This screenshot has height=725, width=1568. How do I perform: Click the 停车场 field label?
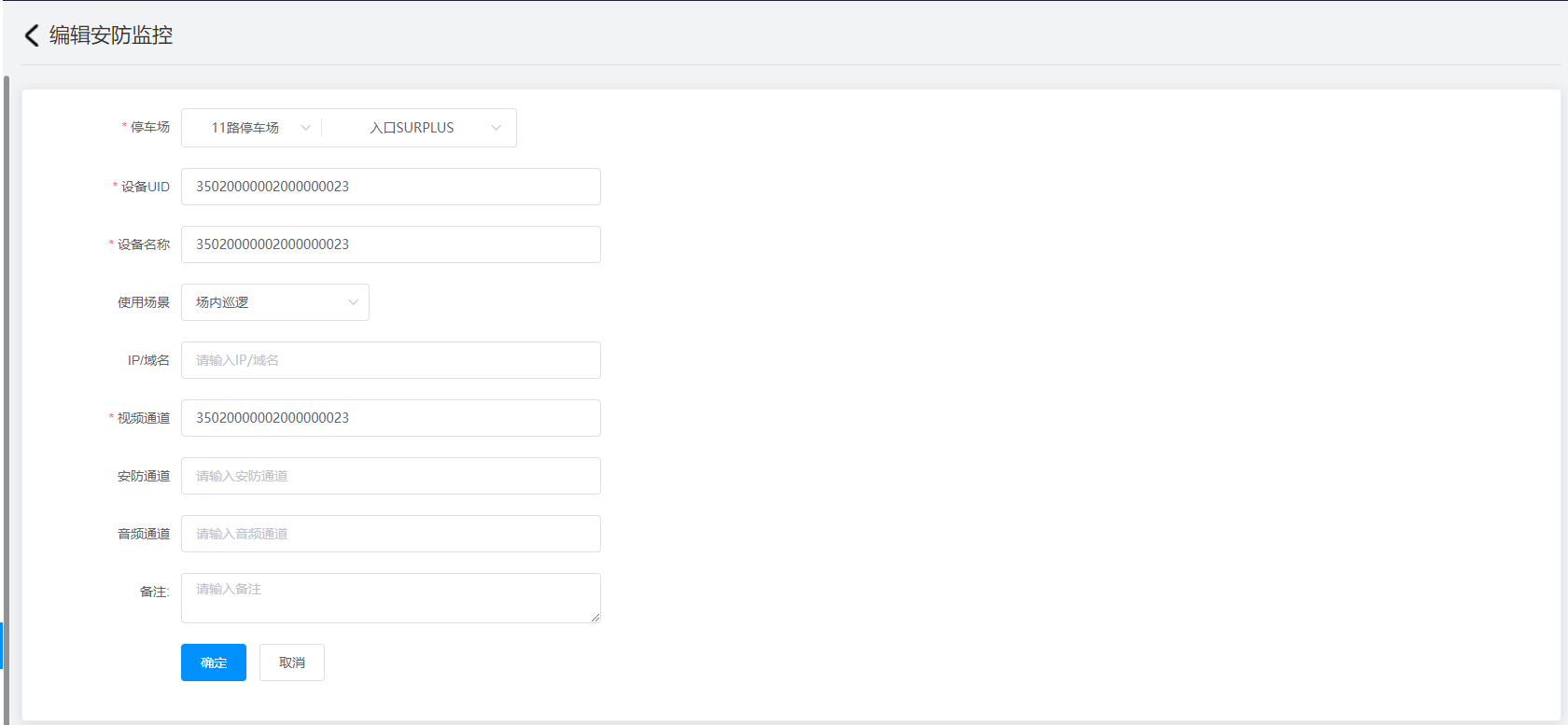click(149, 127)
